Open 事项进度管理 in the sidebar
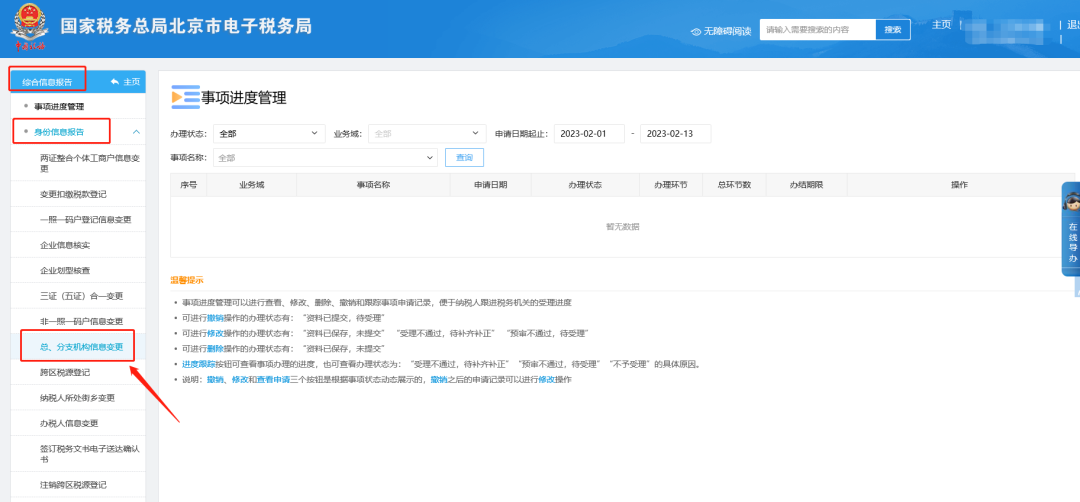Viewport: 1080px width, 502px height. click(x=59, y=107)
